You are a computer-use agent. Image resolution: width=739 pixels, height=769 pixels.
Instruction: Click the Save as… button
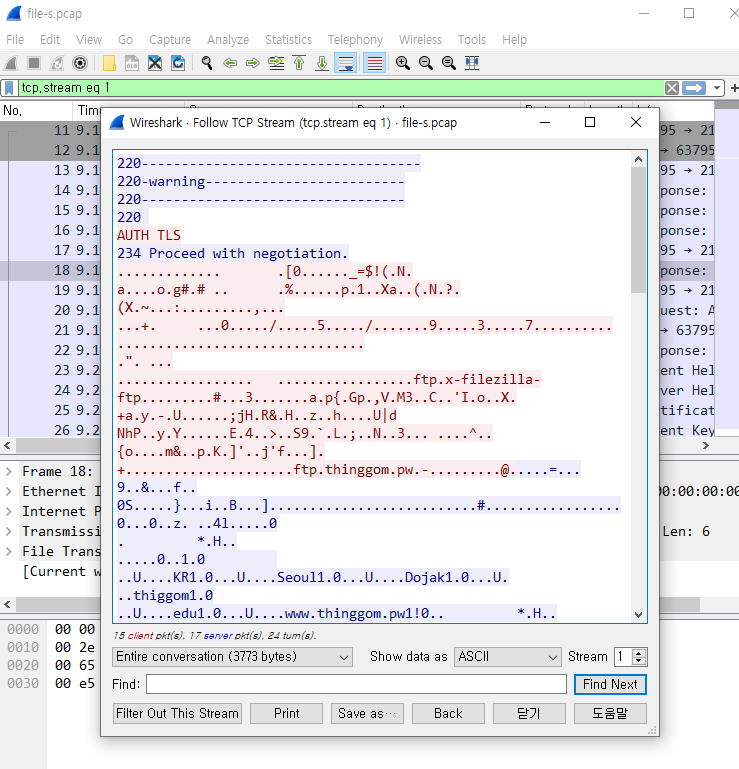pos(367,713)
